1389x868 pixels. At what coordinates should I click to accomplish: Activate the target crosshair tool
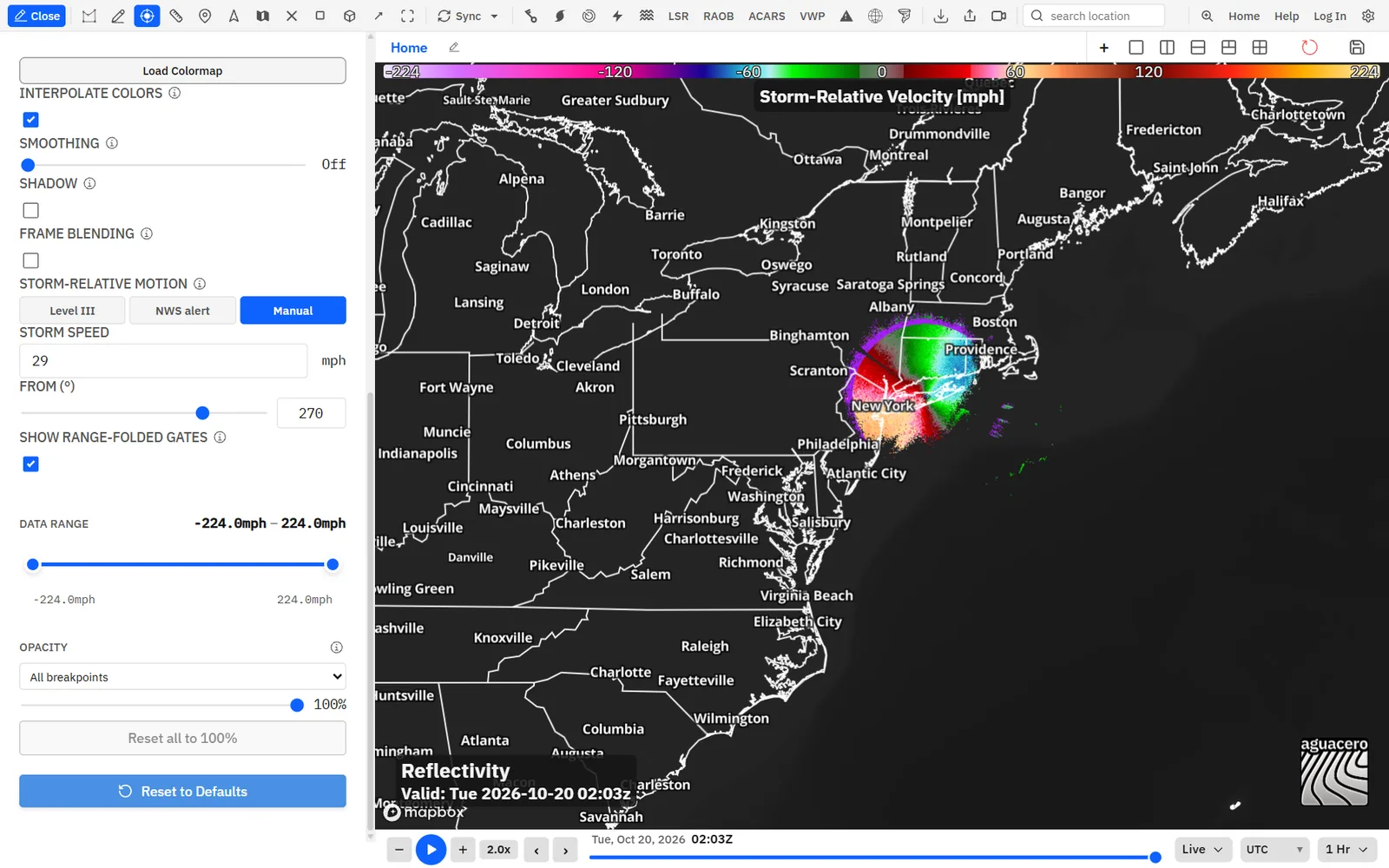pos(147,16)
